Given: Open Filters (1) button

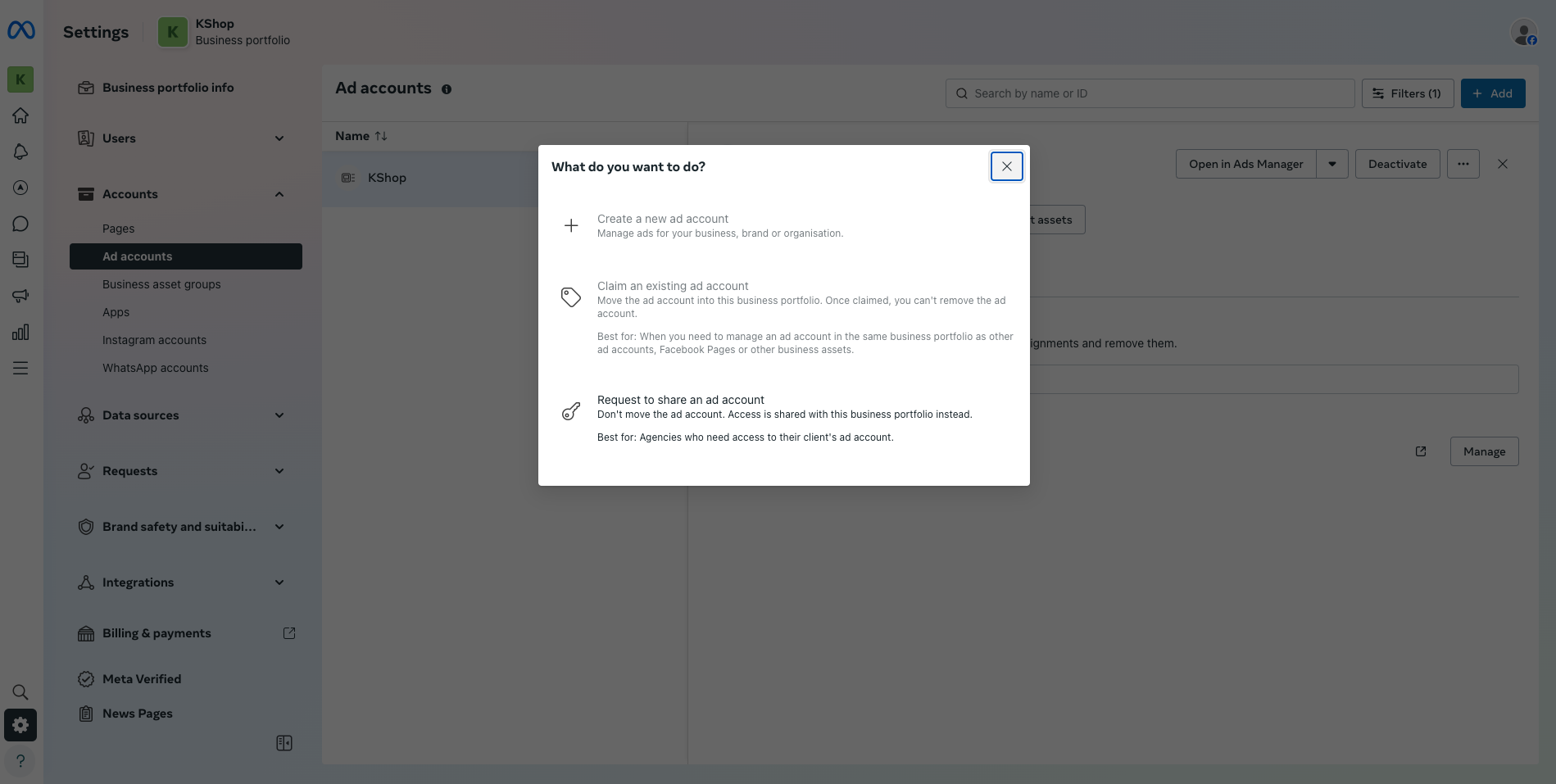Looking at the screenshot, I should 1408,93.
